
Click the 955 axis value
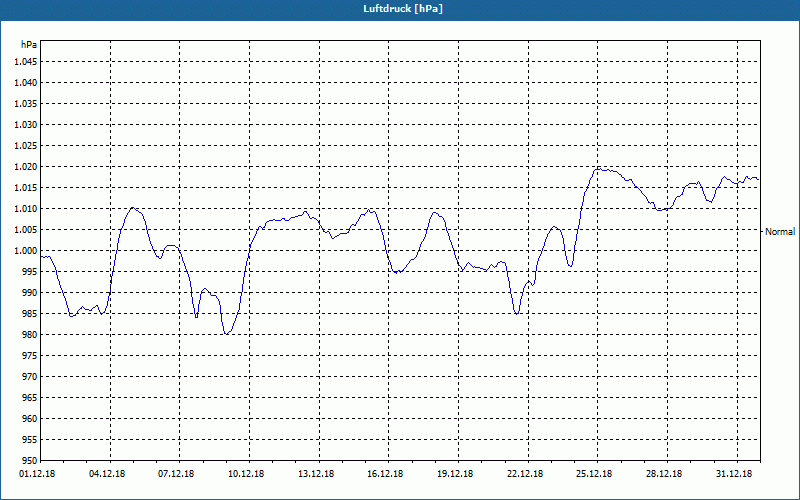[x=30, y=439]
